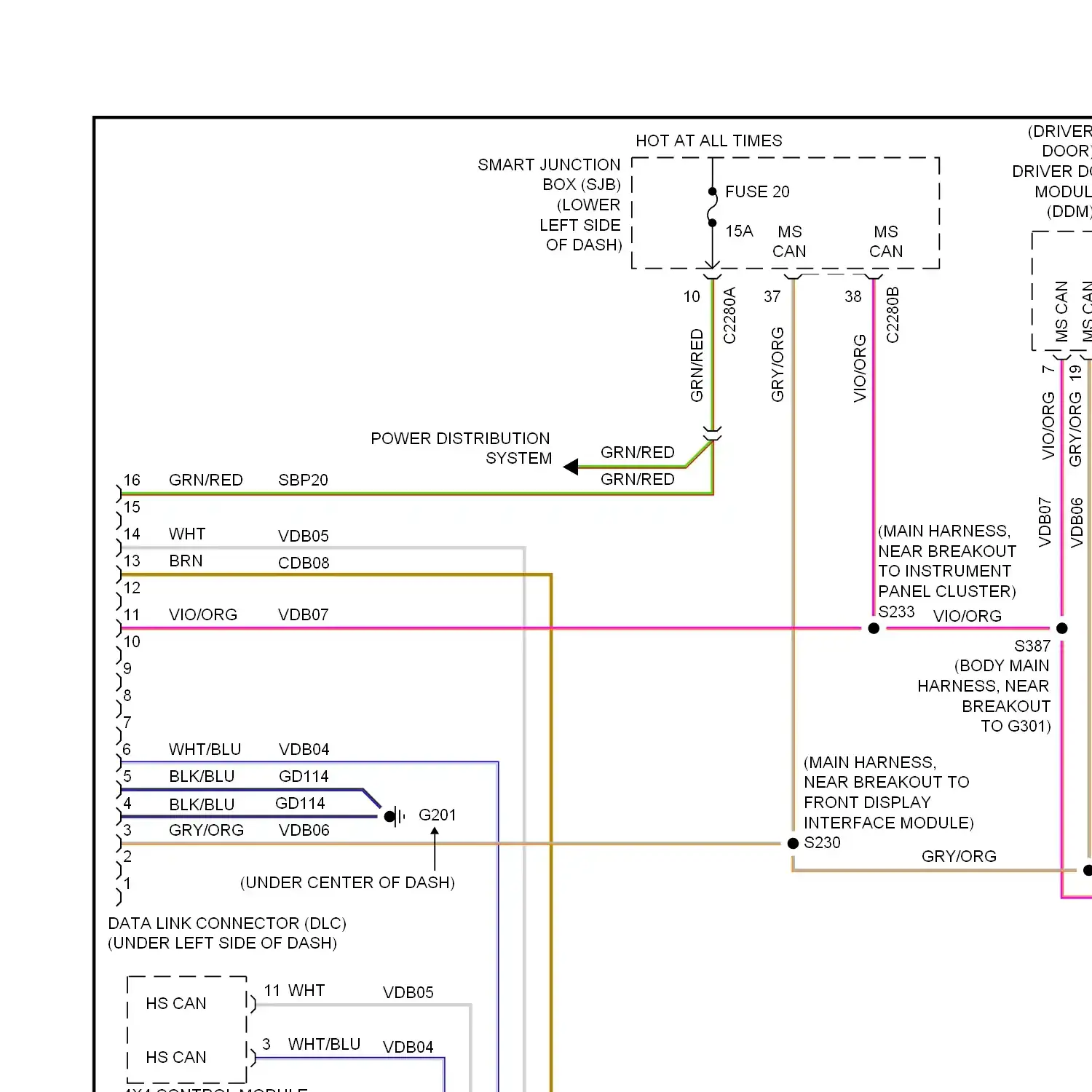Select DLC pin 'WHT/BLU' wire label
This screenshot has width=1092, height=1092.
pyautogui.click(x=205, y=749)
